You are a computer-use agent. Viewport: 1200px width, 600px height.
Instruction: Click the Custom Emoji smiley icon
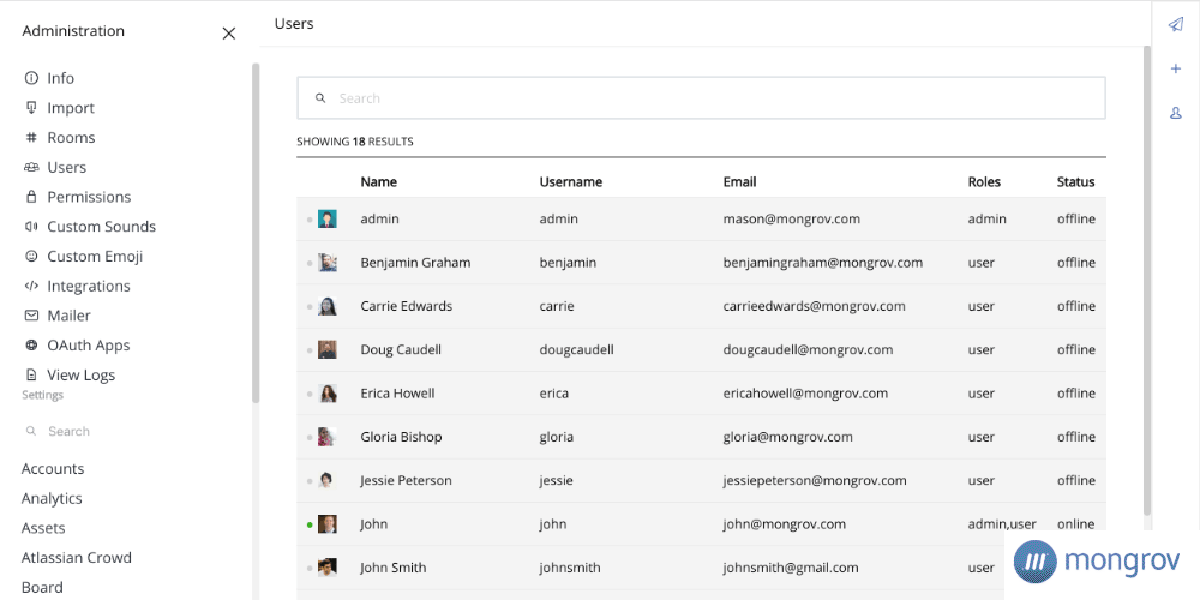(x=31, y=257)
